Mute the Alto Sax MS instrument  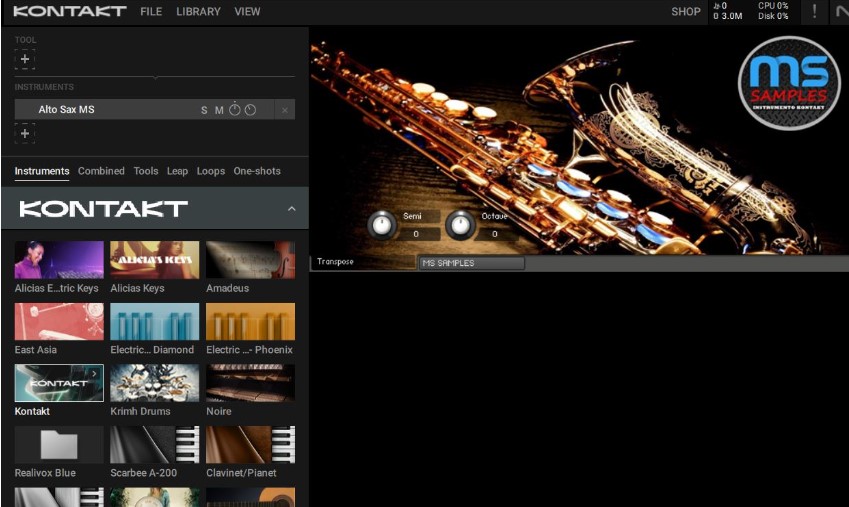pos(219,110)
